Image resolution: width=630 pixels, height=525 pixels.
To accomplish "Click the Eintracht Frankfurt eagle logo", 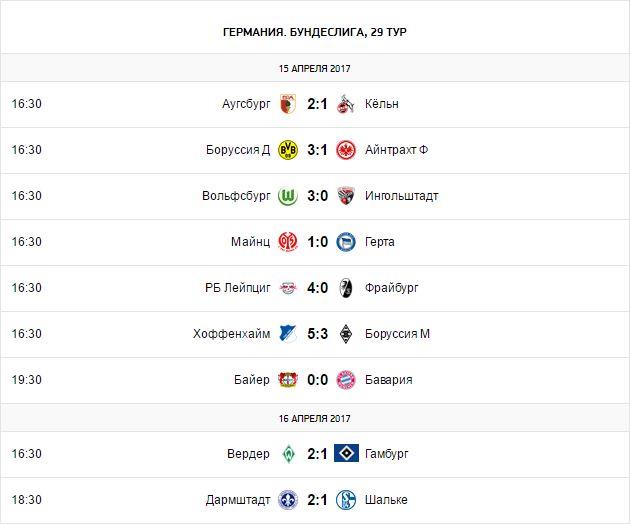I will (345, 150).
